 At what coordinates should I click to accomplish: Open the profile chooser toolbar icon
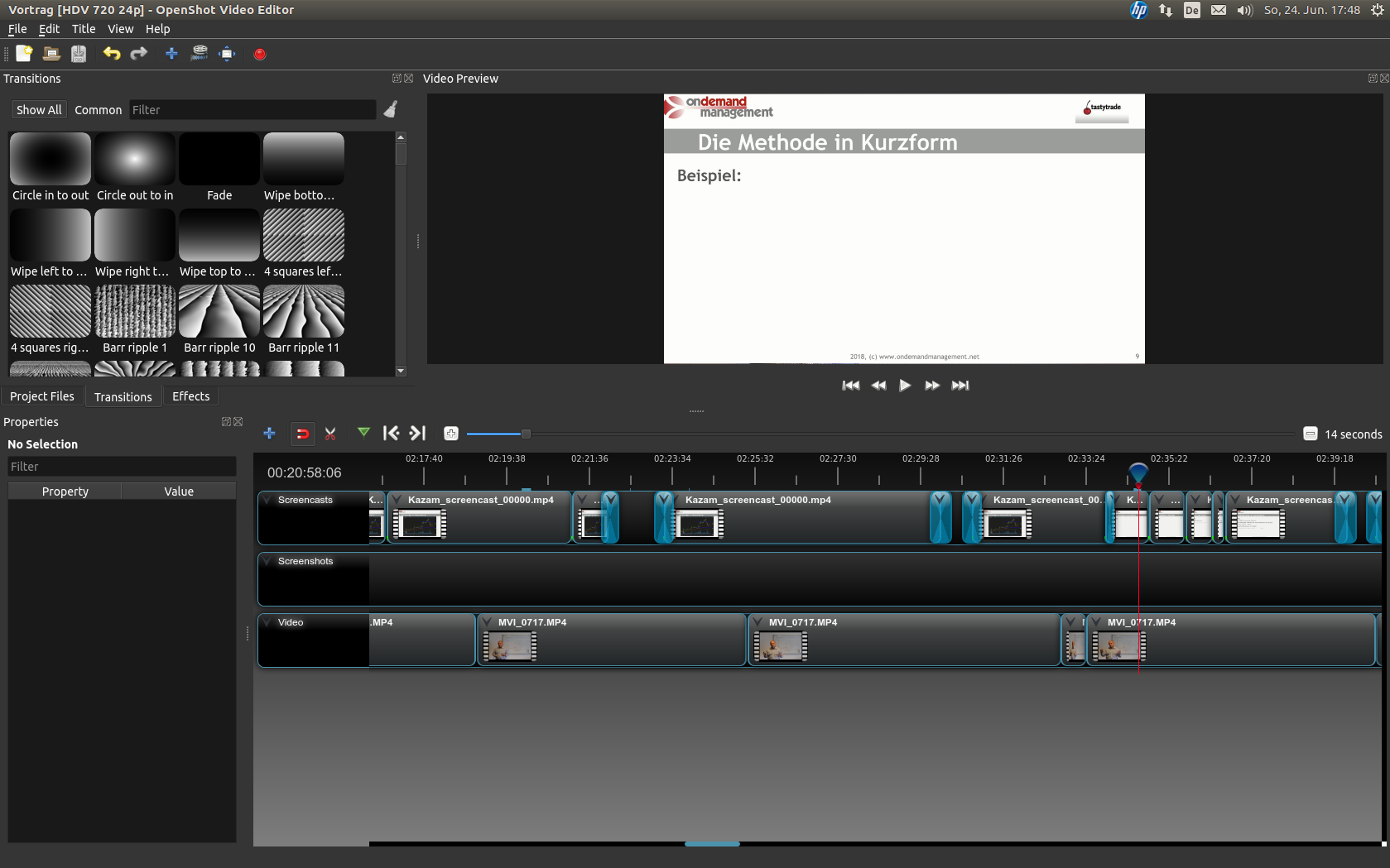click(x=200, y=54)
